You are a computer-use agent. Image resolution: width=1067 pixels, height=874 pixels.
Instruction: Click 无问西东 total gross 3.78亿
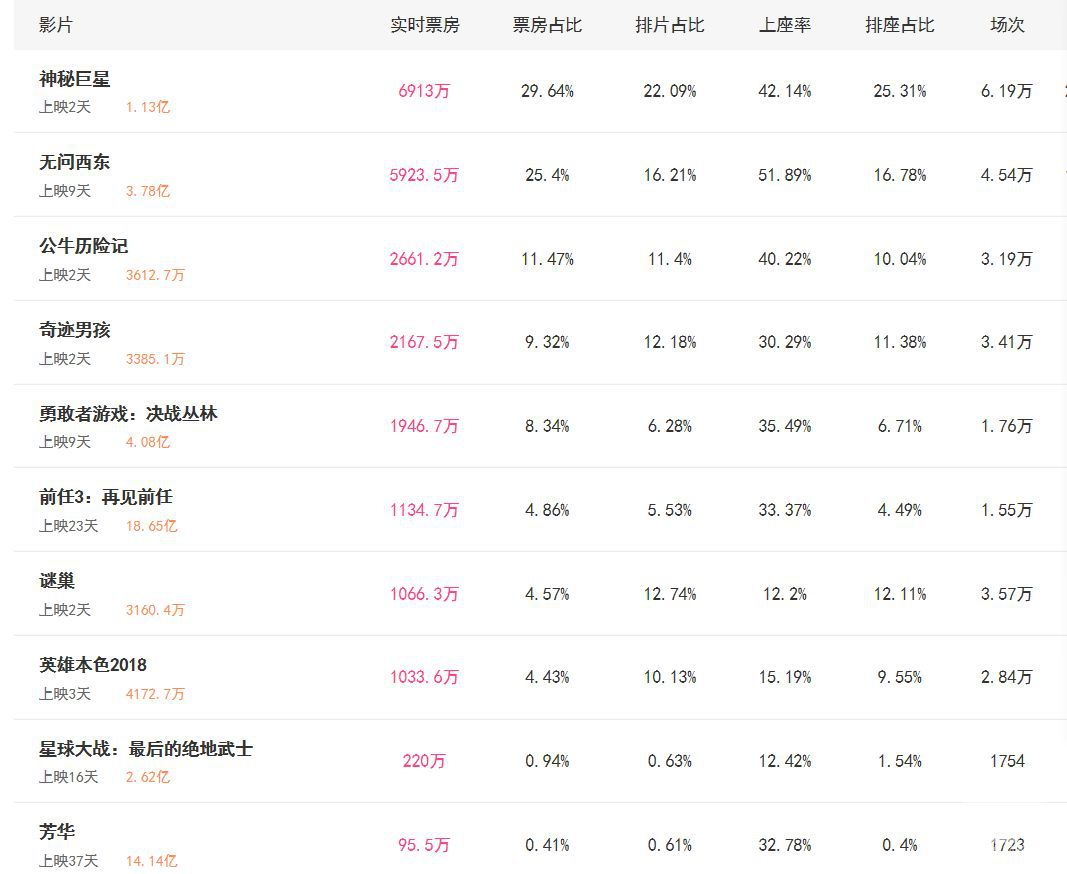148,191
